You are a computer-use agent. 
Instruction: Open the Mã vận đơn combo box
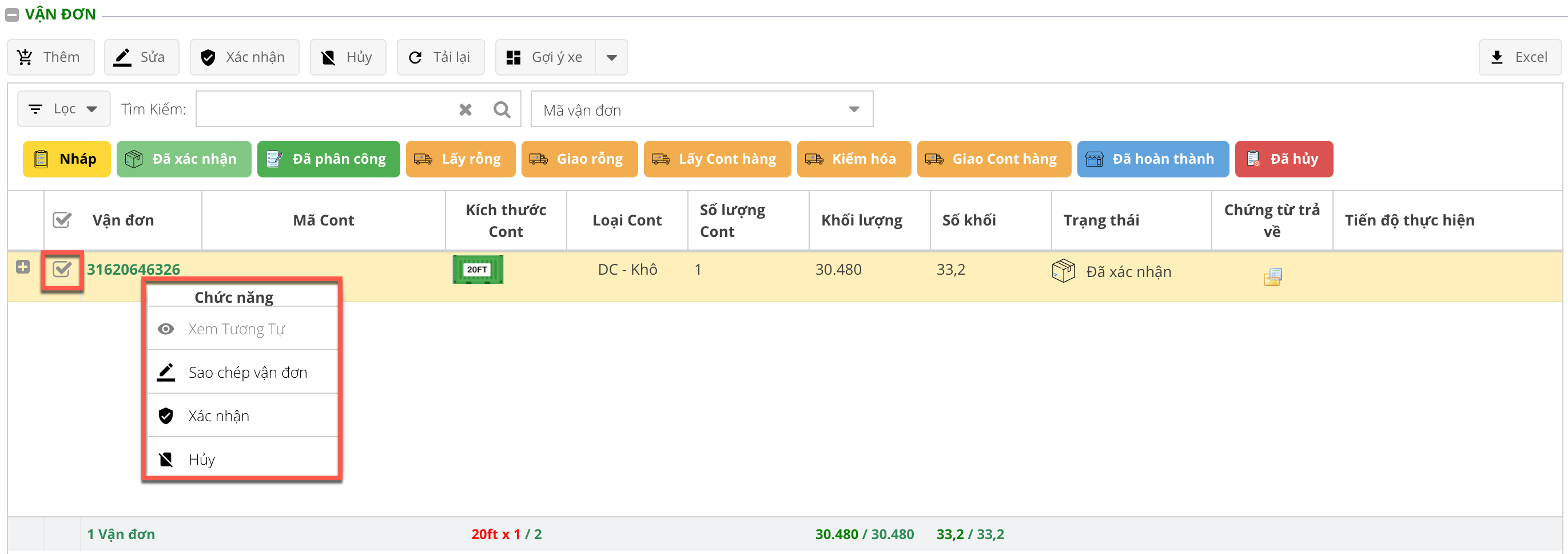[x=701, y=110]
